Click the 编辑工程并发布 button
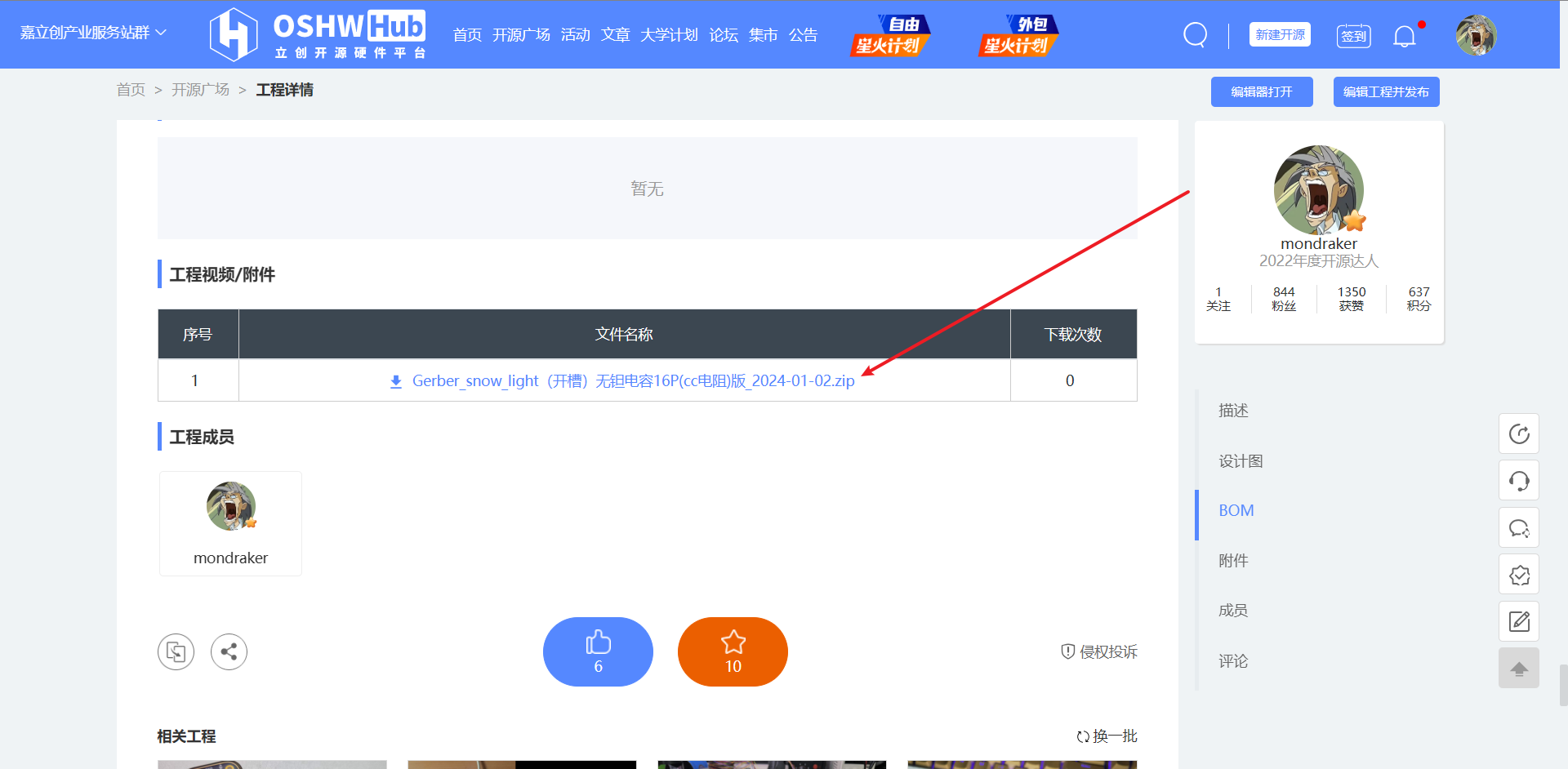The height and width of the screenshot is (769, 1568). point(1386,91)
